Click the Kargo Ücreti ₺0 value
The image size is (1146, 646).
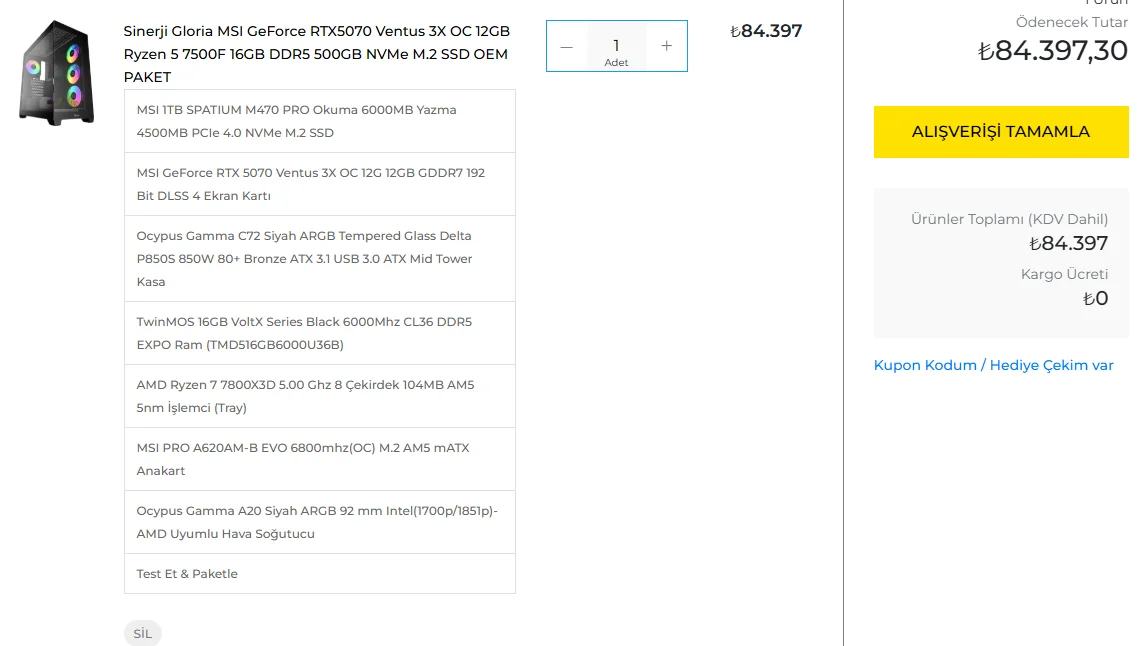coord(1095,298)
